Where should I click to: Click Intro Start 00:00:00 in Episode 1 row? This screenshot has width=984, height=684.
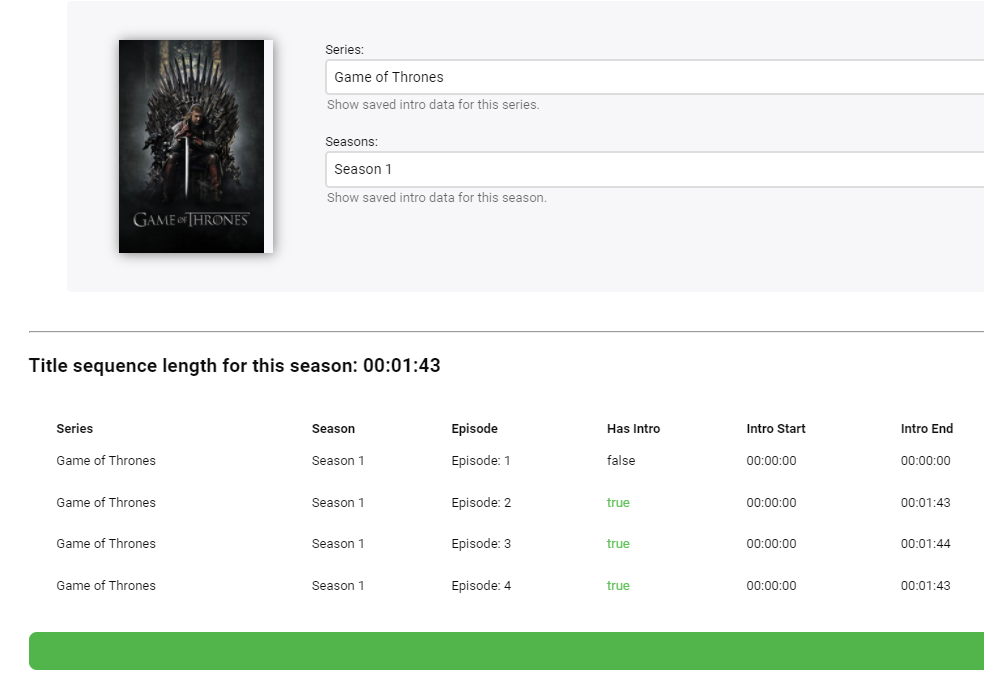pyautogui.click(x=771, y=461)
